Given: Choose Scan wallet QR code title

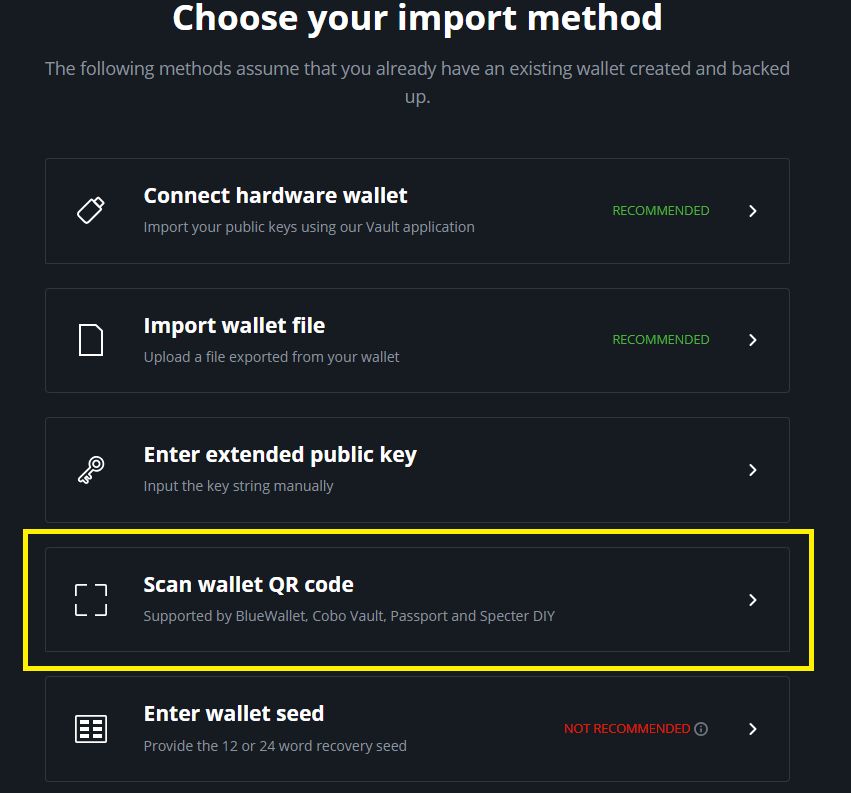Looking at the screenshot, I should (248, 585).
